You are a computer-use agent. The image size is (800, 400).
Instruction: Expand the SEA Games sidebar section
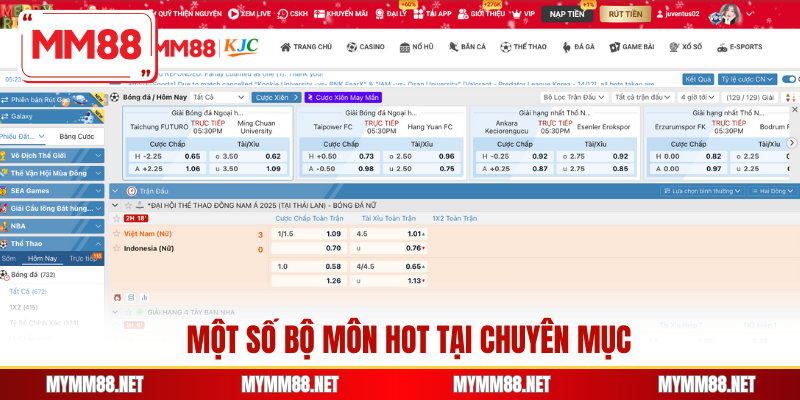pyautogui.click(x=52, y=191)
